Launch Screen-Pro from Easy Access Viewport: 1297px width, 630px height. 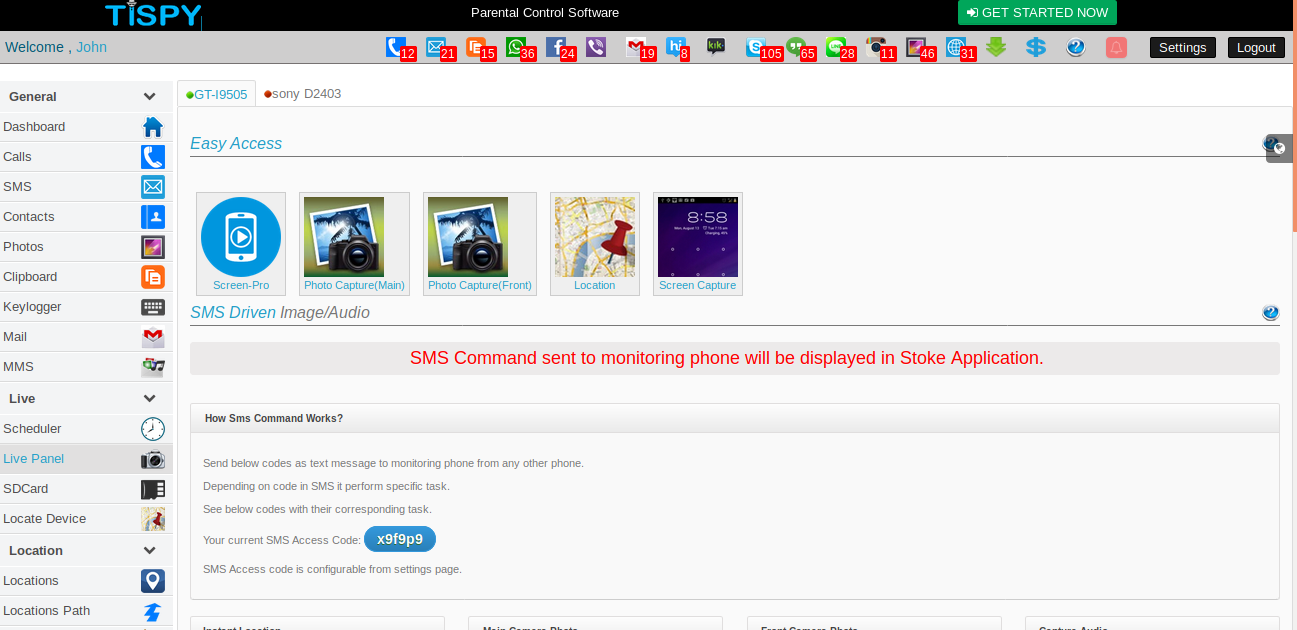tap(241, 244)
